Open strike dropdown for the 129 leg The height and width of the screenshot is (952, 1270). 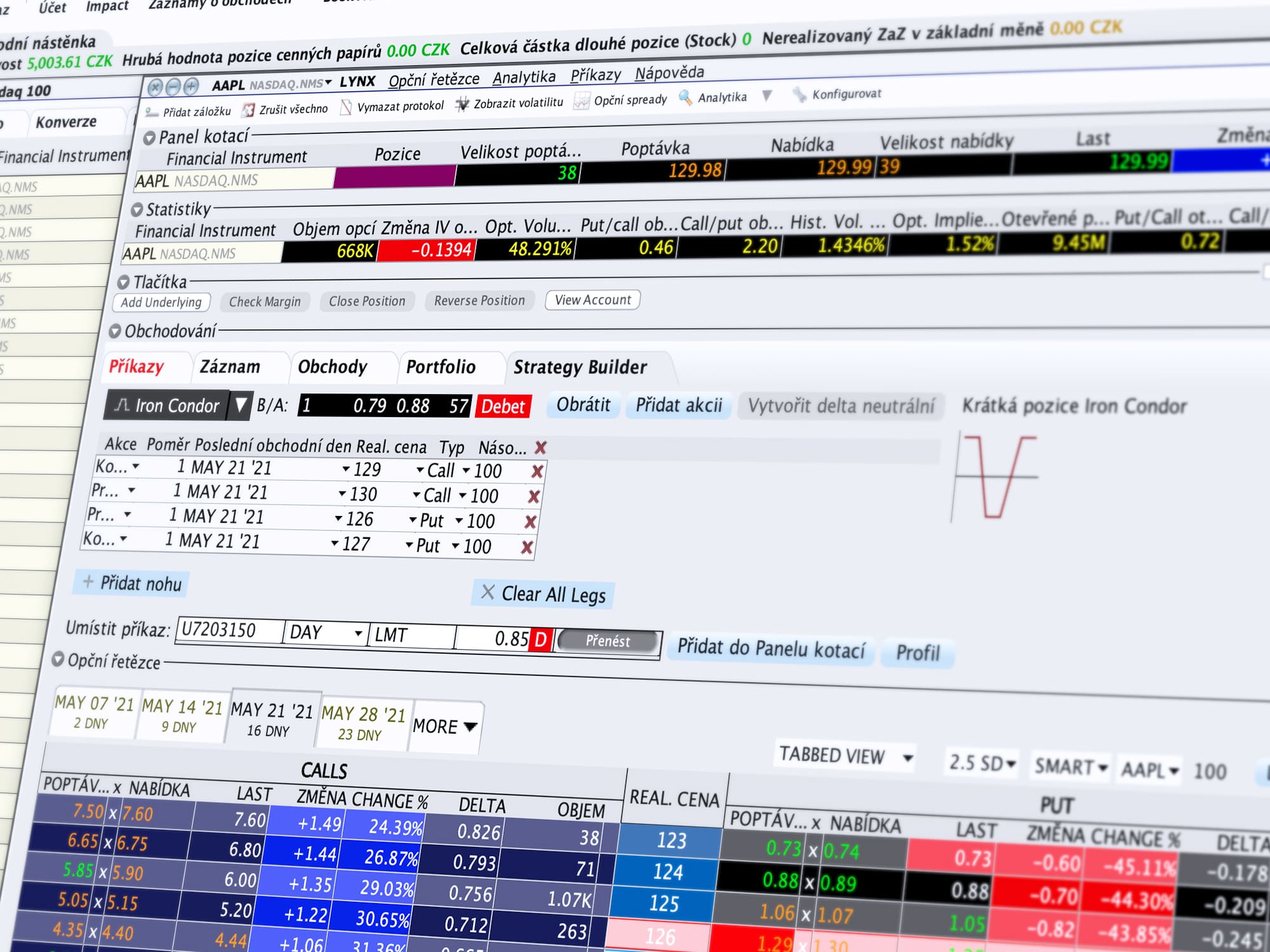346,469
